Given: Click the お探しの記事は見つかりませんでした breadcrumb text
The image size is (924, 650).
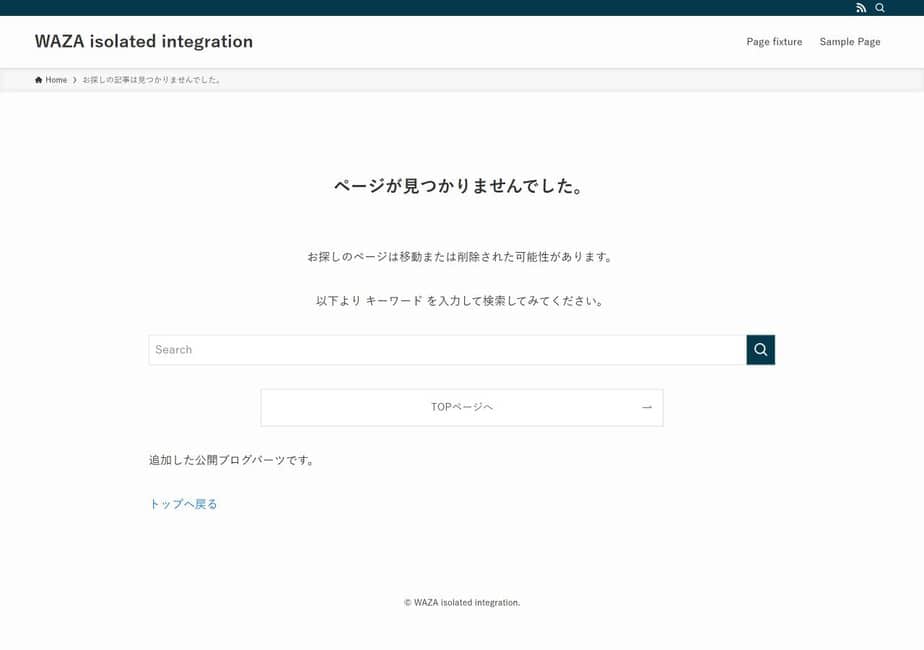Looking at the screenshot, I should point(152,80).
